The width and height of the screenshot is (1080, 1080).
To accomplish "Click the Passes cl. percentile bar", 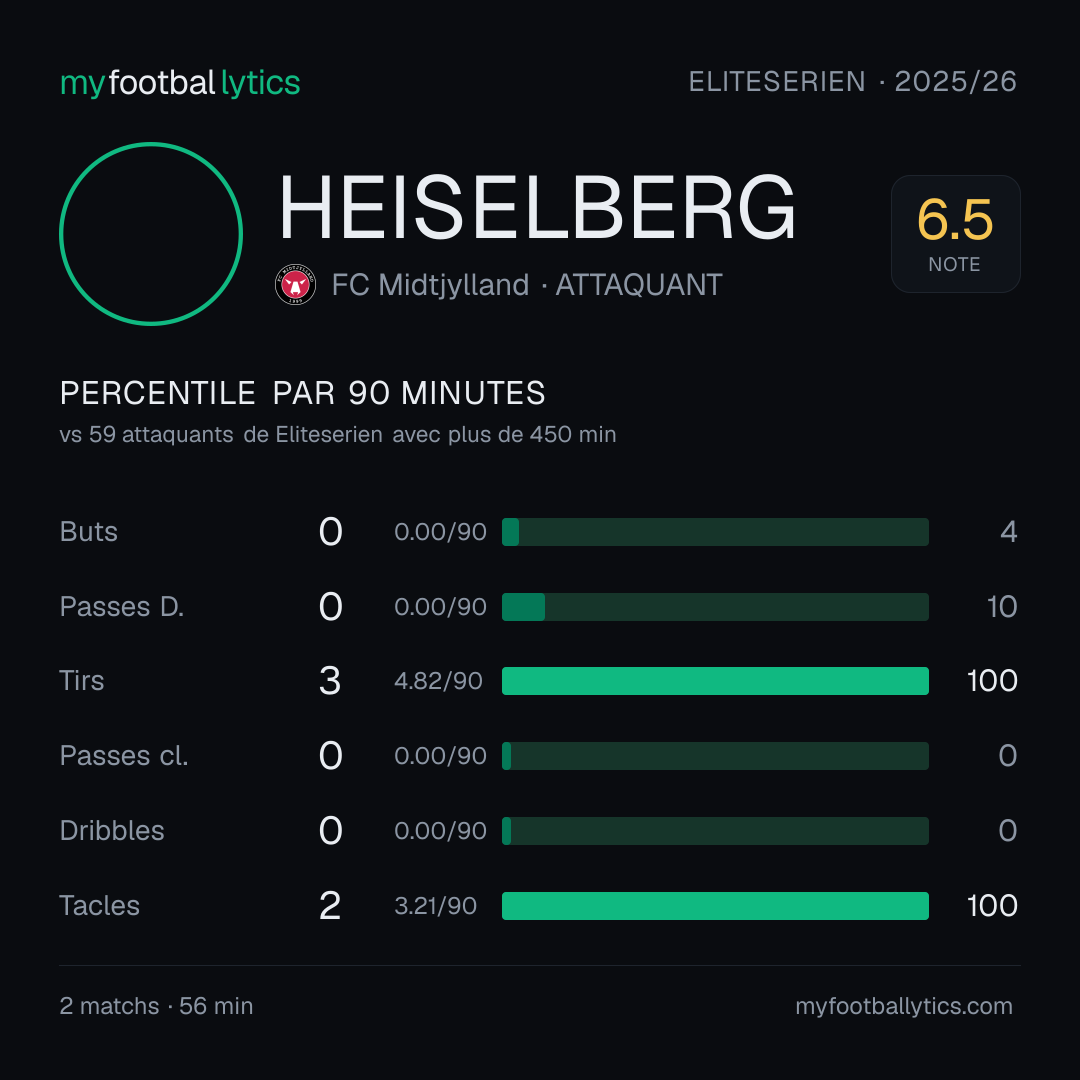I will click(x=715, y=756).
